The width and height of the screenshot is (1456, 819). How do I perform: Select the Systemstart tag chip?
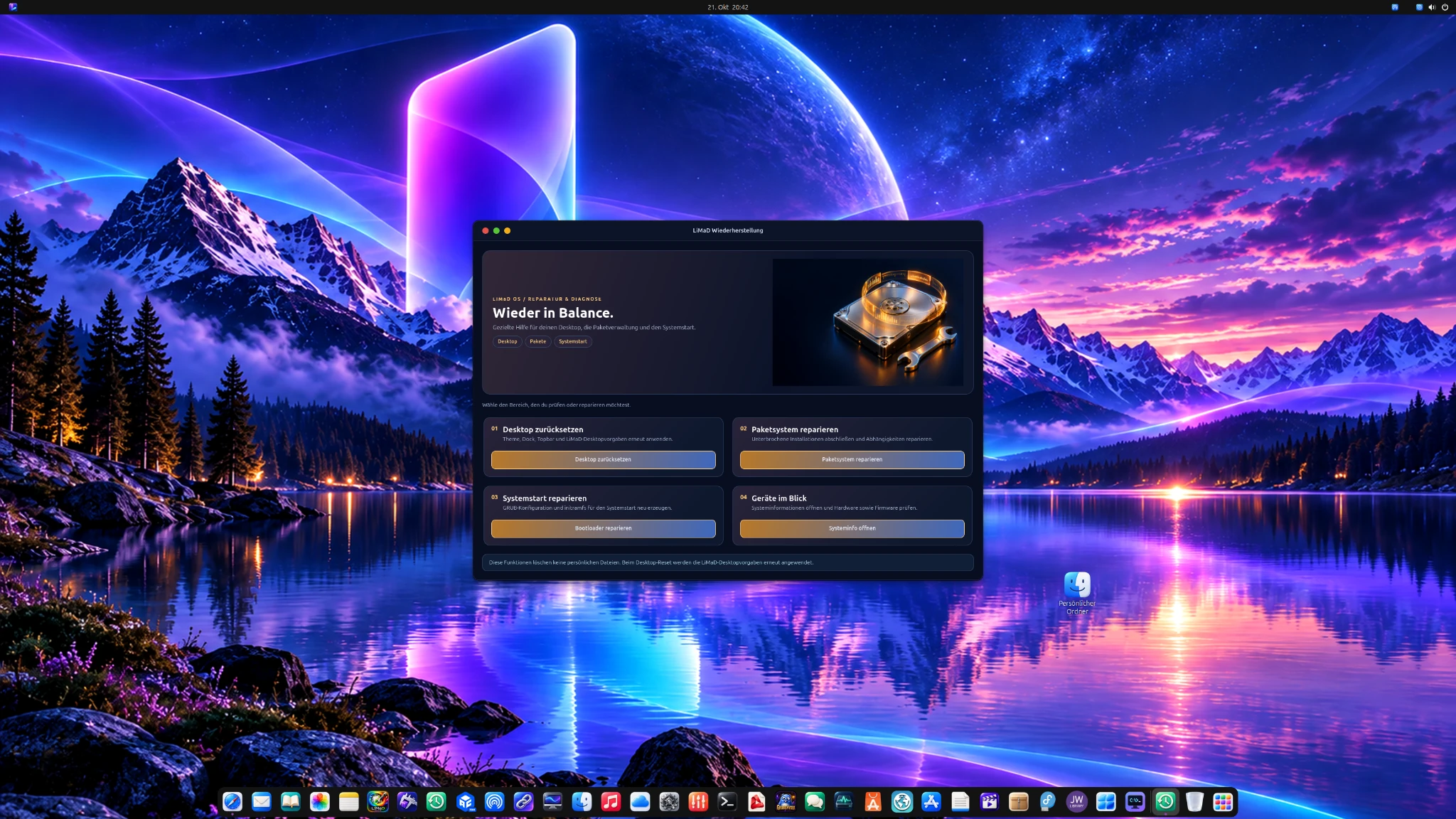[x=573, y=341]
